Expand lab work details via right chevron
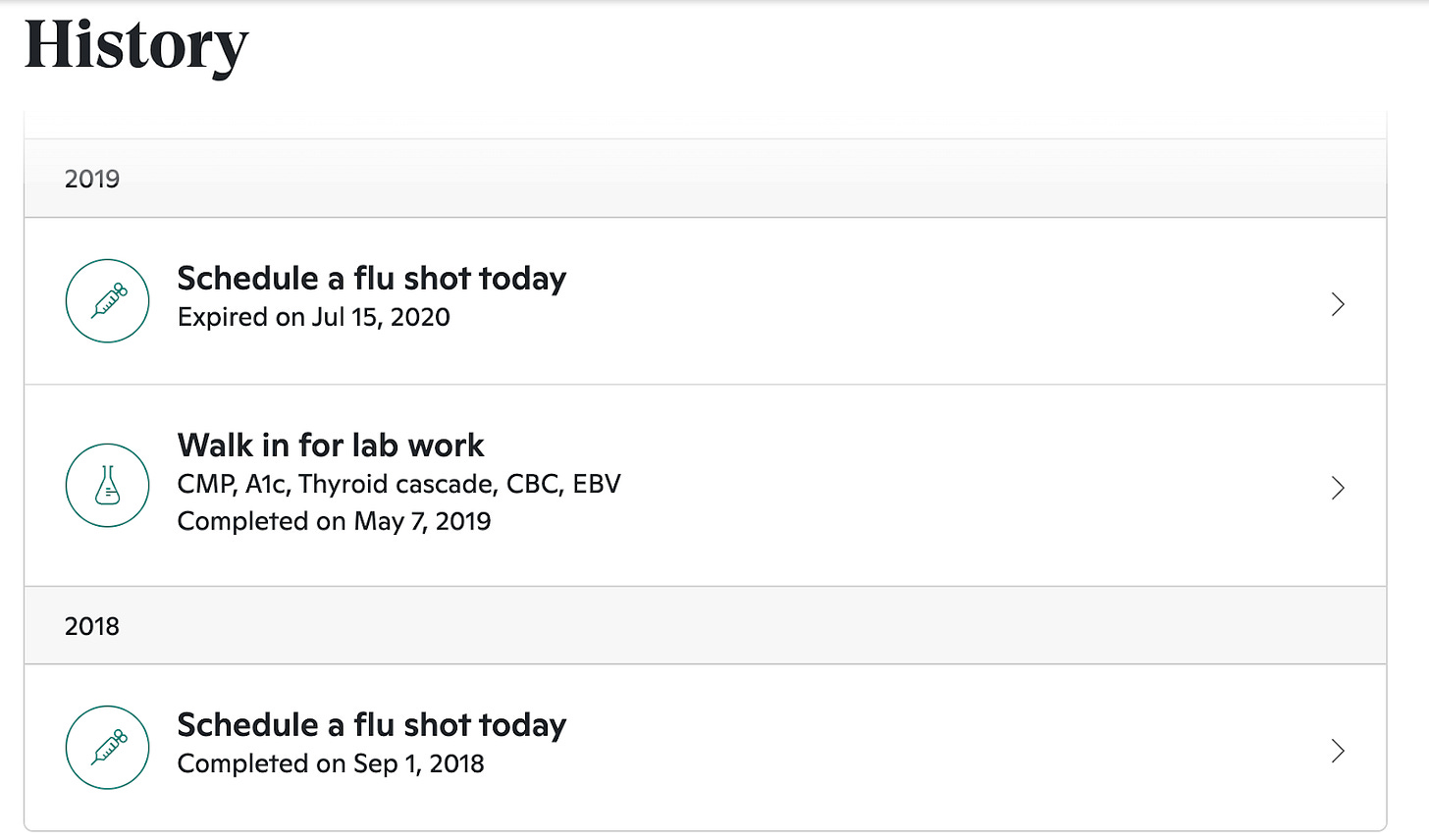This screenshot has width=1429, height=840. (x=1337, y=488)
